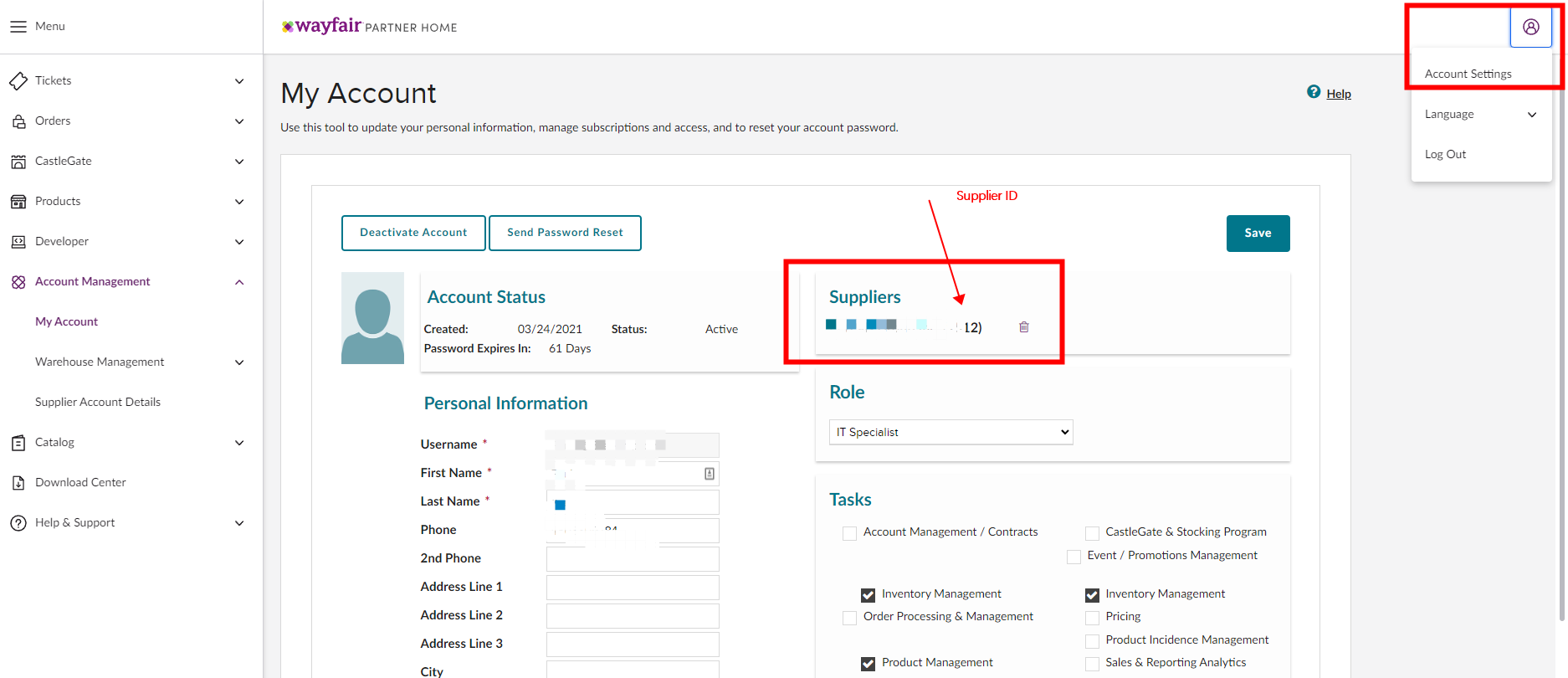Click the Address Line 1 input field
Image resolution: width=1568 pixels, height=678 pixels.
click(x=633, y=588)
